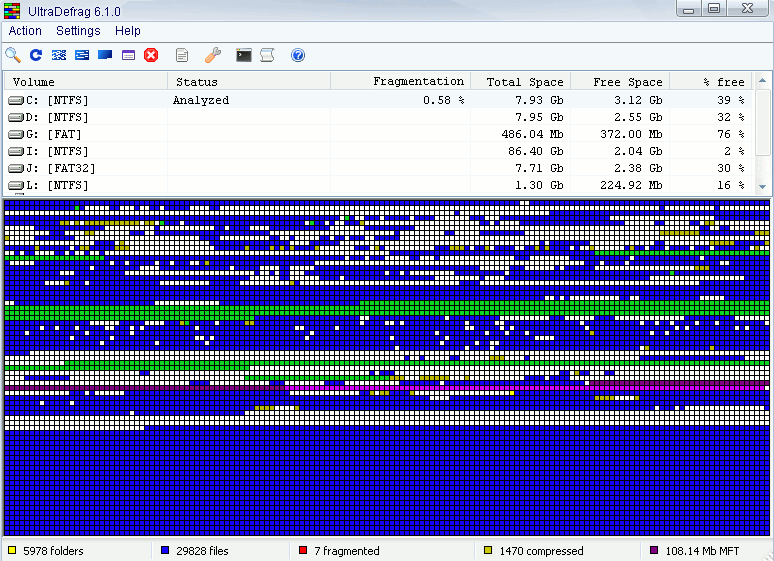Screen dimensions: 774x561
Task: Run Full optimization solid blue icon
Action: (105, 55)
